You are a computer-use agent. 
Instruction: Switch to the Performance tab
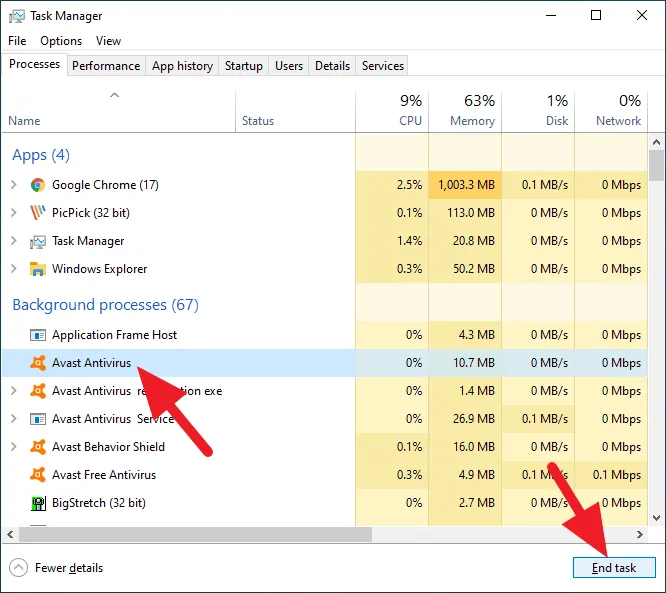point(106,66)
